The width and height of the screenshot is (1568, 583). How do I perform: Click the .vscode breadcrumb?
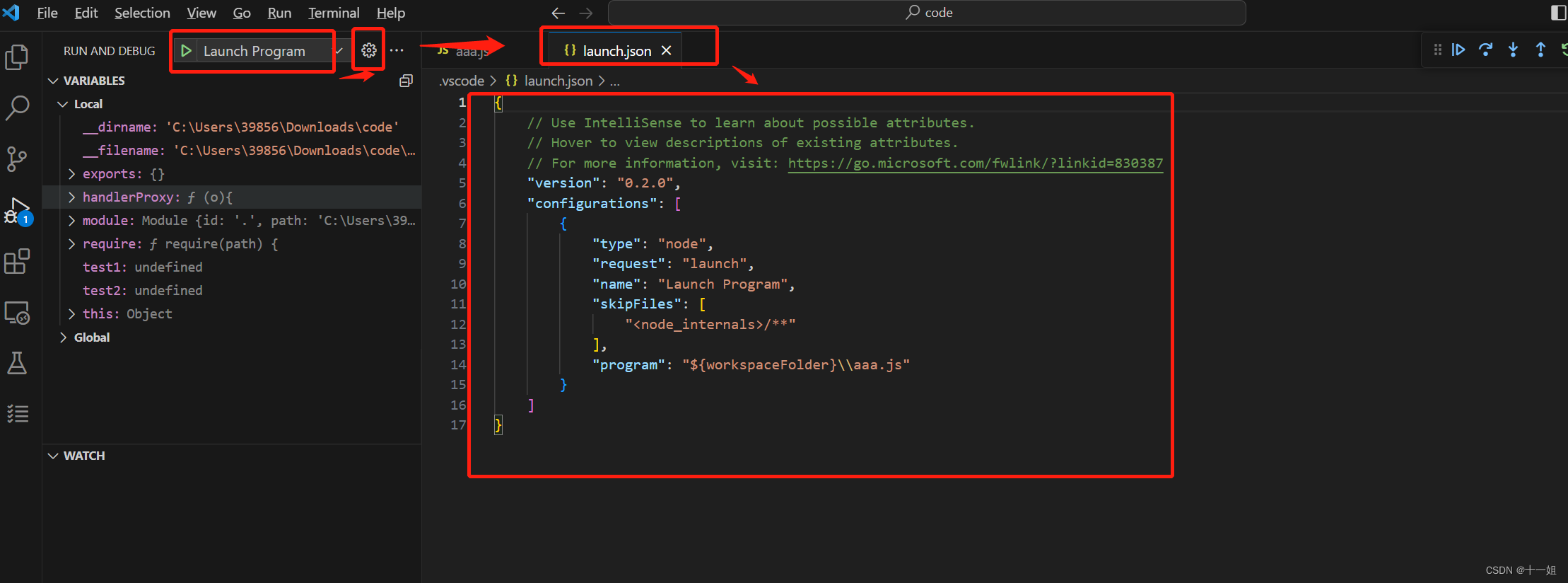click(462, 81)
